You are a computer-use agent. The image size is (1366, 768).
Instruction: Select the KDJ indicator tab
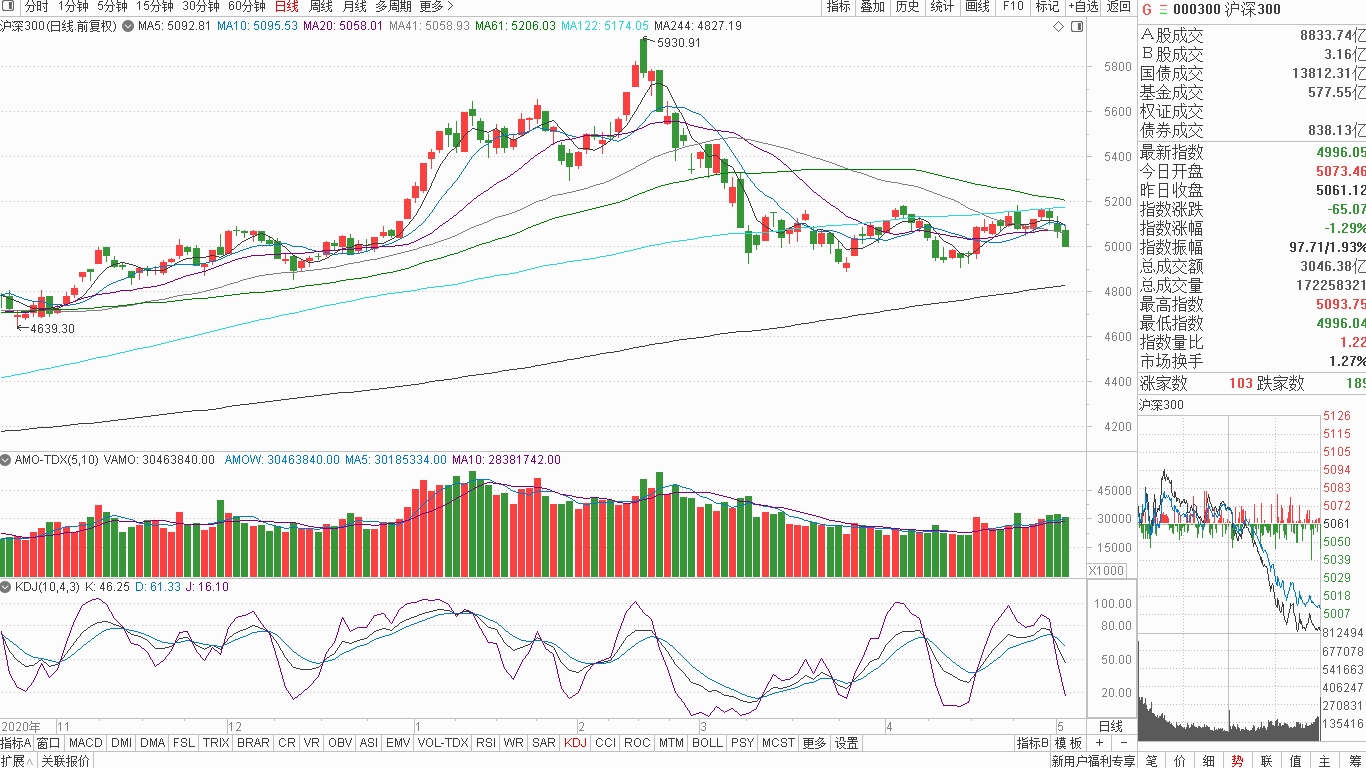pyautogui.click(x=576, y=743)
